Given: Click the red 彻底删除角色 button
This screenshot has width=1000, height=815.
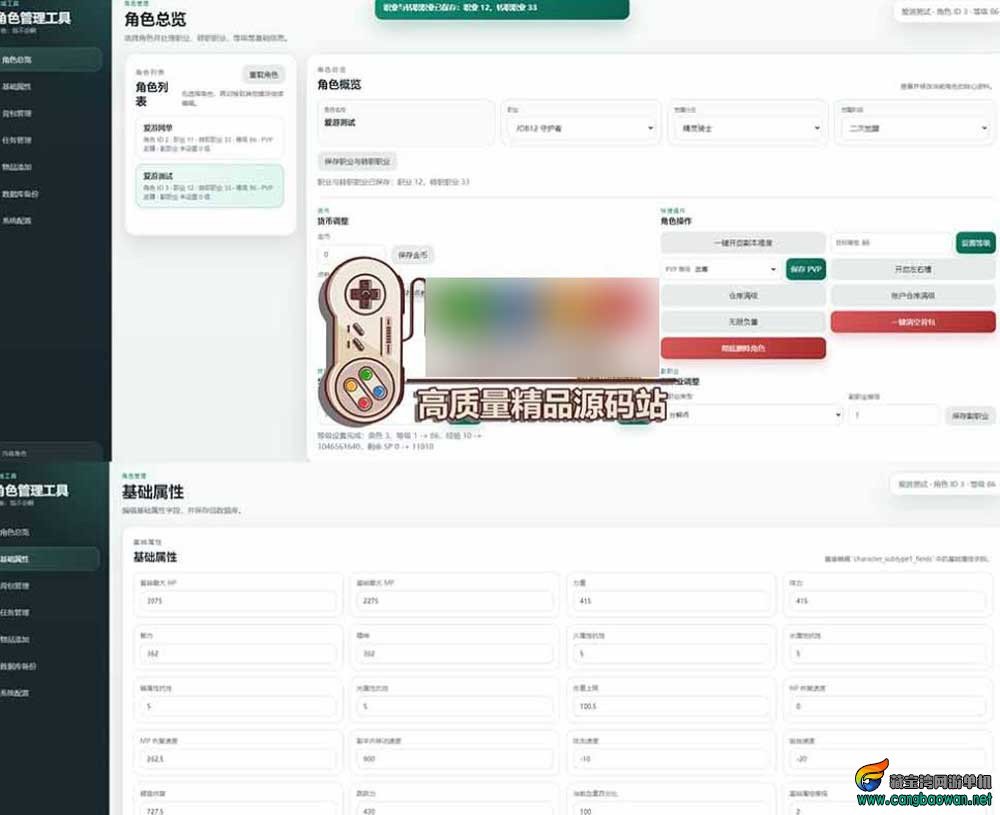Looking at the screenshot, I should click(743, 348).
